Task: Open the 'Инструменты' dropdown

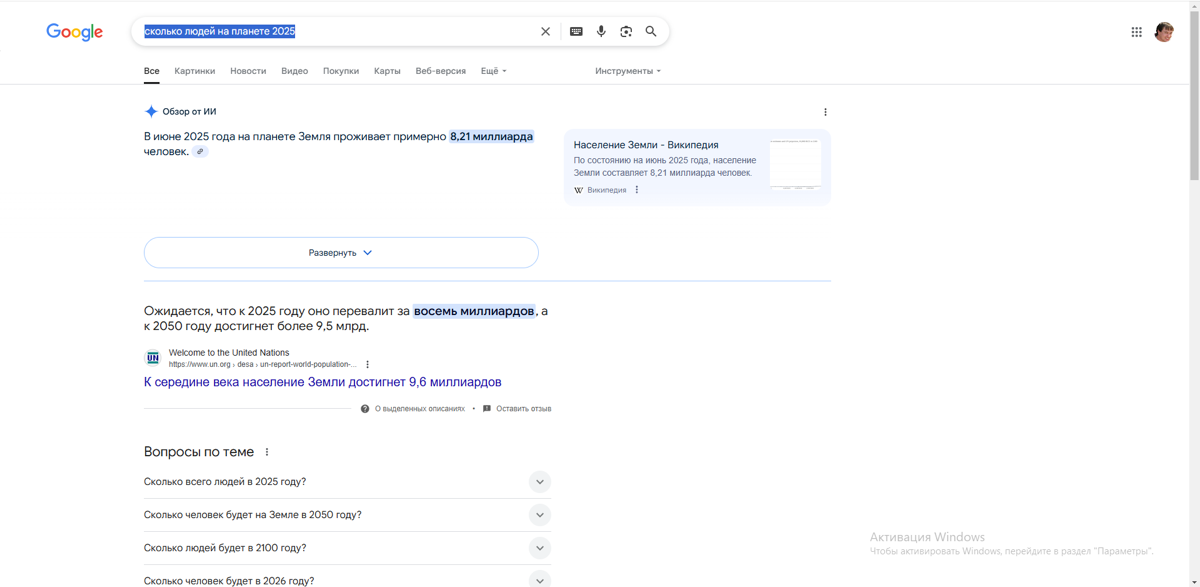Action: tap(628, 71)
